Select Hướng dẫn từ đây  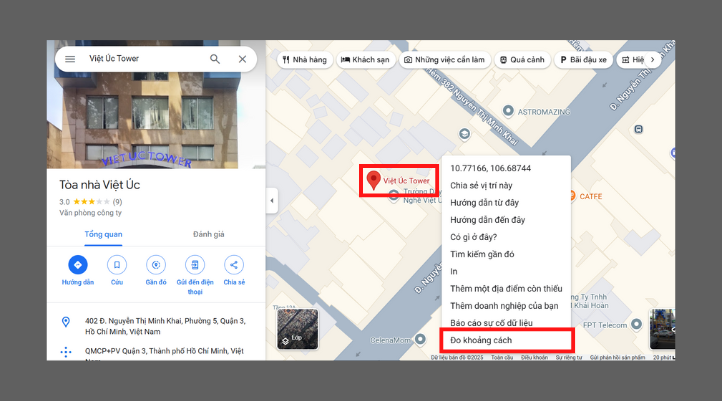484,203
